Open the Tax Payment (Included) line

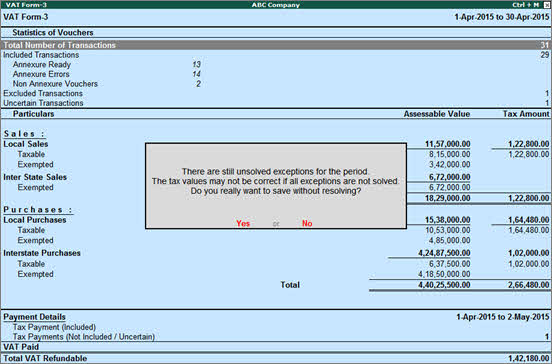[x=54, y=327]
